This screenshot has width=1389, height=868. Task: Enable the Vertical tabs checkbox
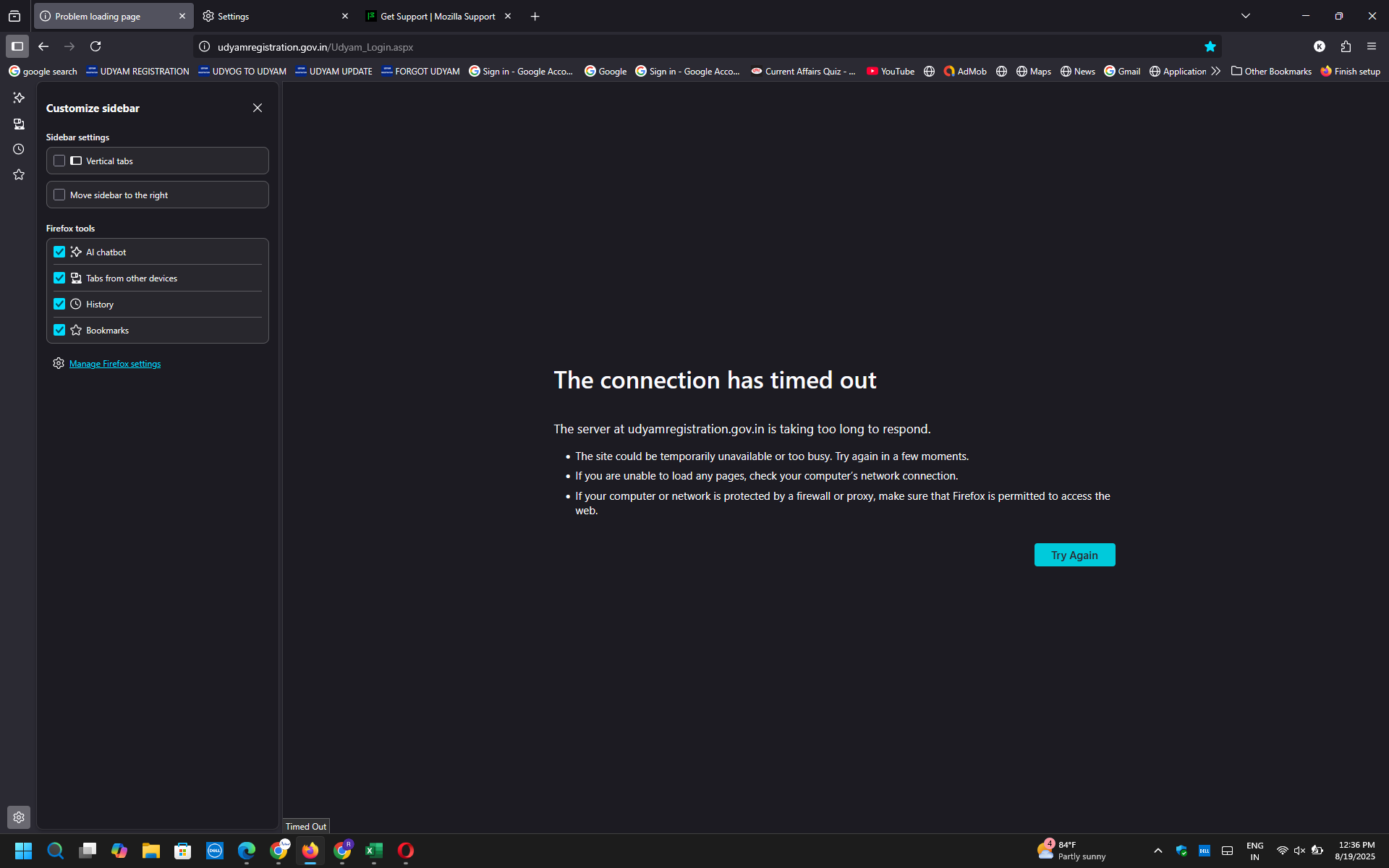pyautogui.click(x=59, y=161)
